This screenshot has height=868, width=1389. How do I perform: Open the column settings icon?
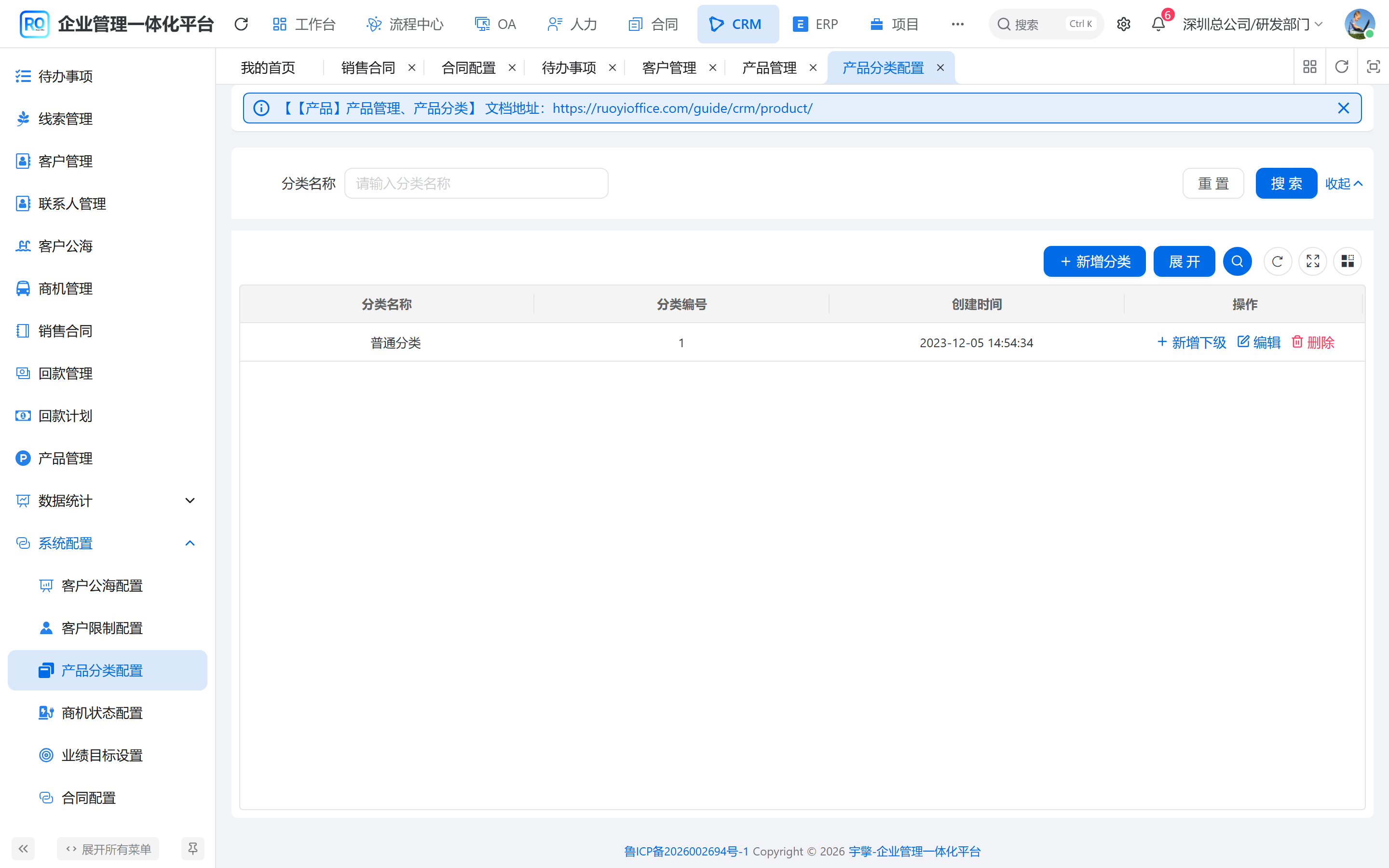(1347, 261)
